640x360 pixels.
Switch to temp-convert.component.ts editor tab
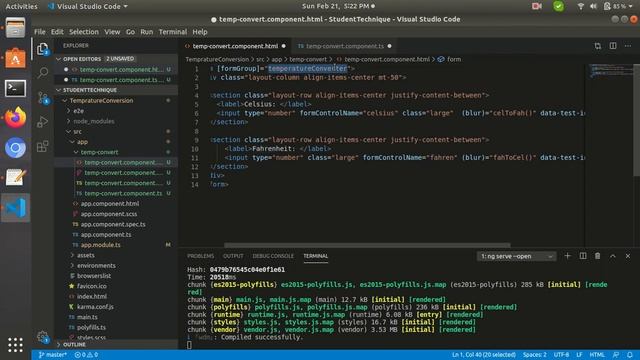(345, 46)
